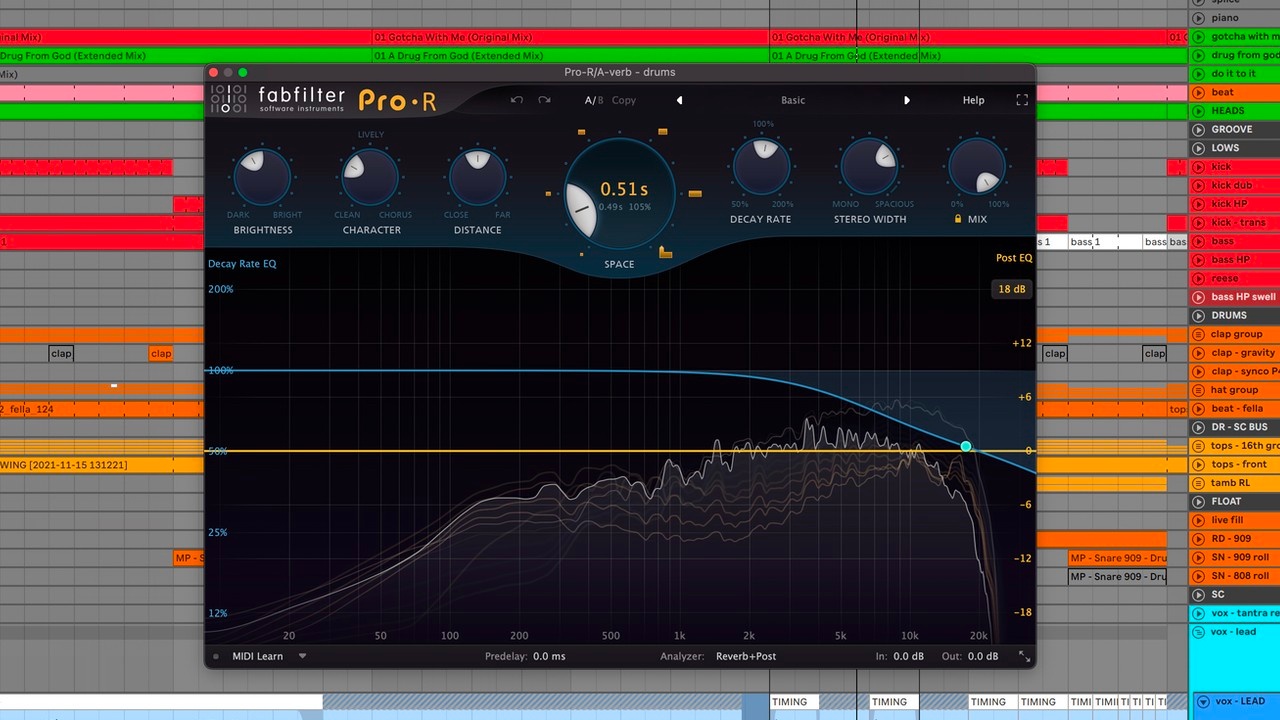The height and width of the screenshot is (720, 1280).
Task: Click the In level 0.0 dB value
Action: click(x=908, y=656)
